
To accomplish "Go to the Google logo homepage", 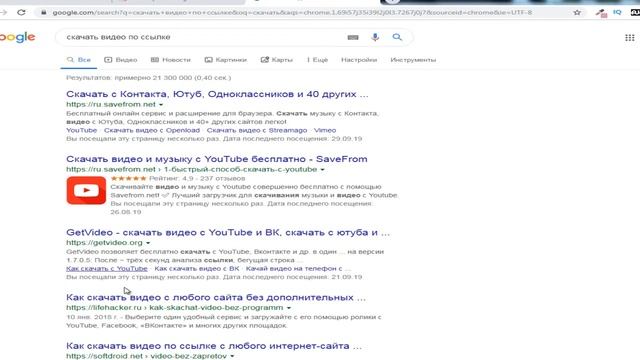I will [17, 37].
